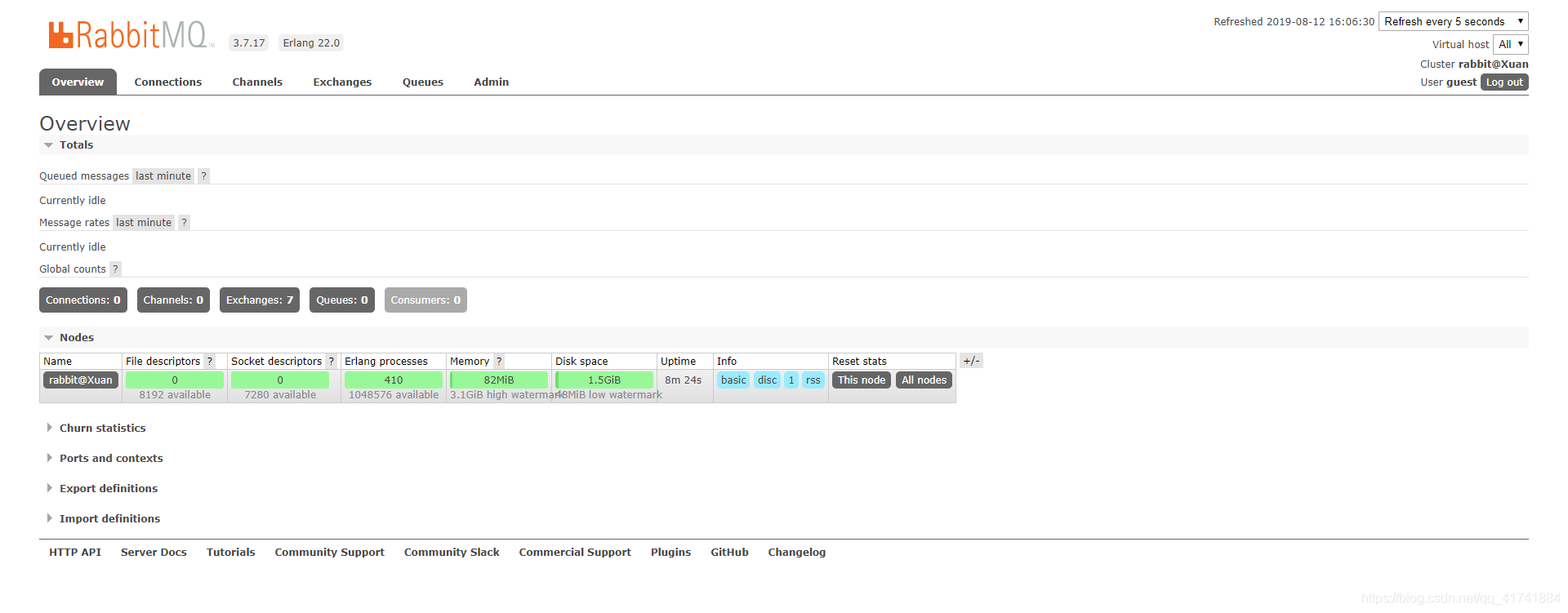Reset stats for This node
The image size is (1568, 613).
(x=862, y=380)
